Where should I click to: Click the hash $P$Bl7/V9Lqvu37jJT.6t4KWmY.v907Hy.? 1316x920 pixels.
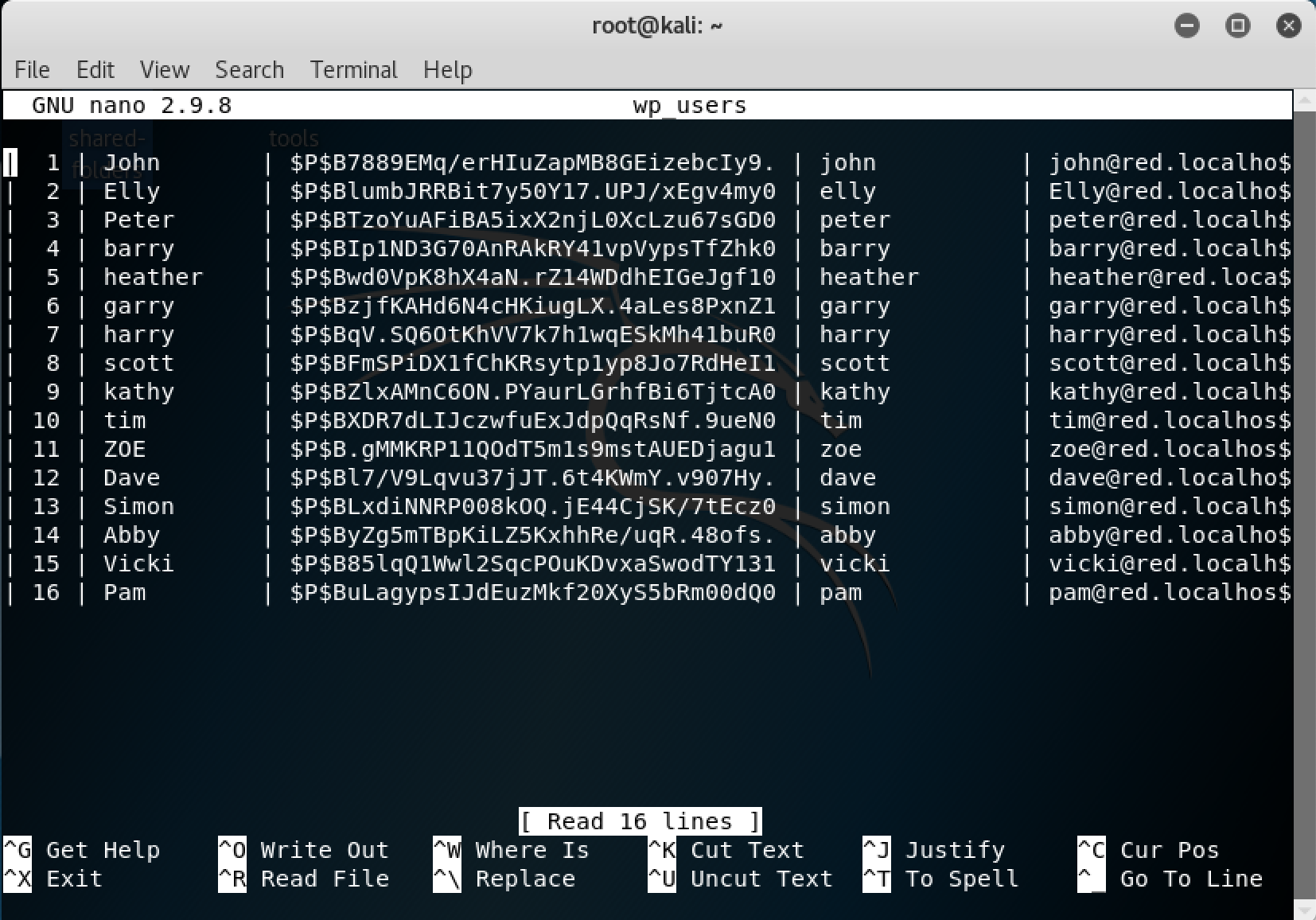(533, 478)
